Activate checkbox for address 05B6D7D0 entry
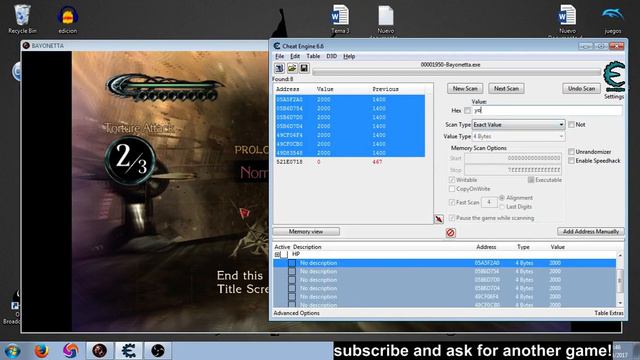This screenshot has width=640, height=360. tap(292, 280)
